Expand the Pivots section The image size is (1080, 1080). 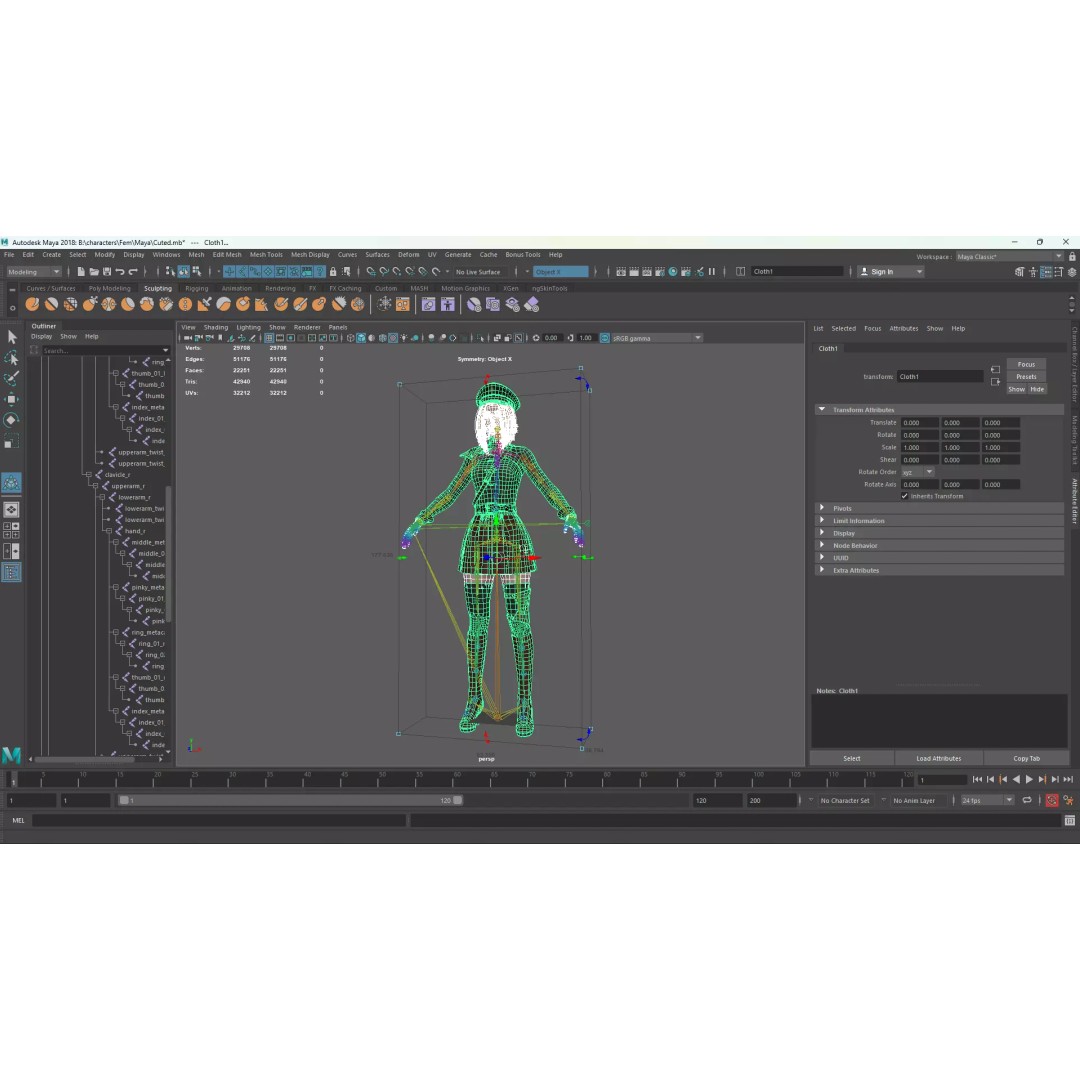click(822, 508)
